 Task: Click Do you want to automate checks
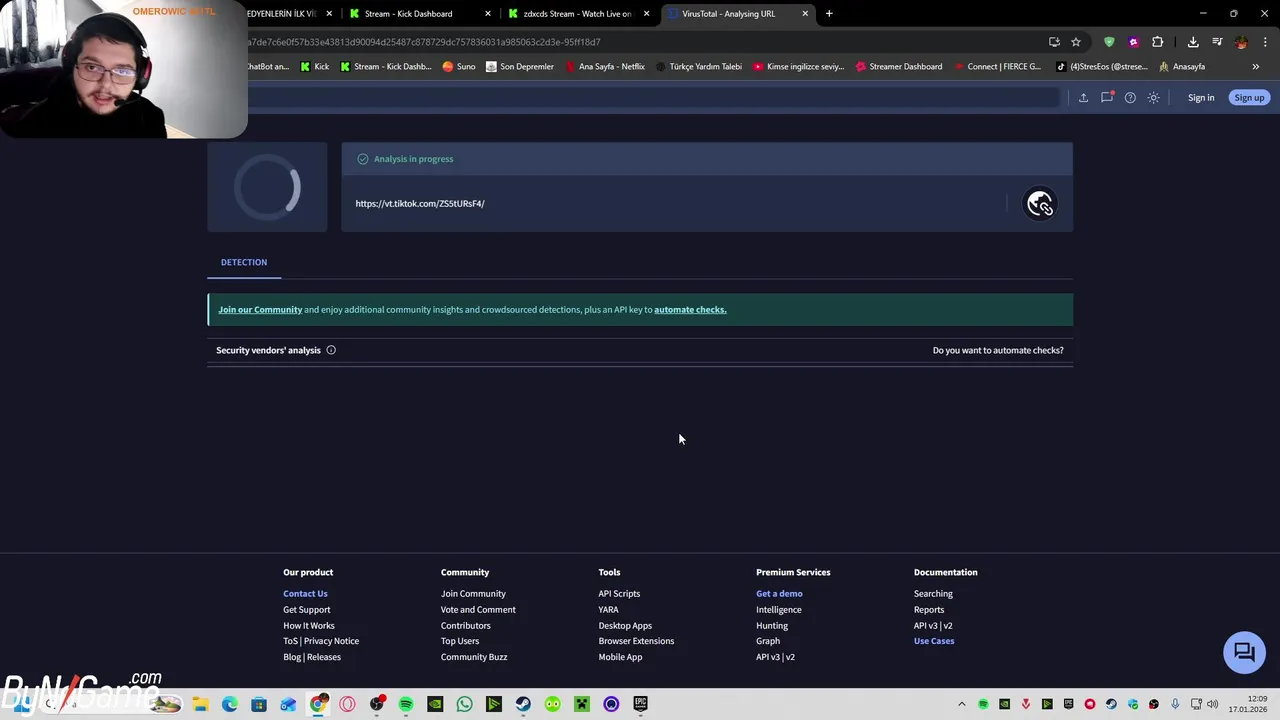(998, 350)
